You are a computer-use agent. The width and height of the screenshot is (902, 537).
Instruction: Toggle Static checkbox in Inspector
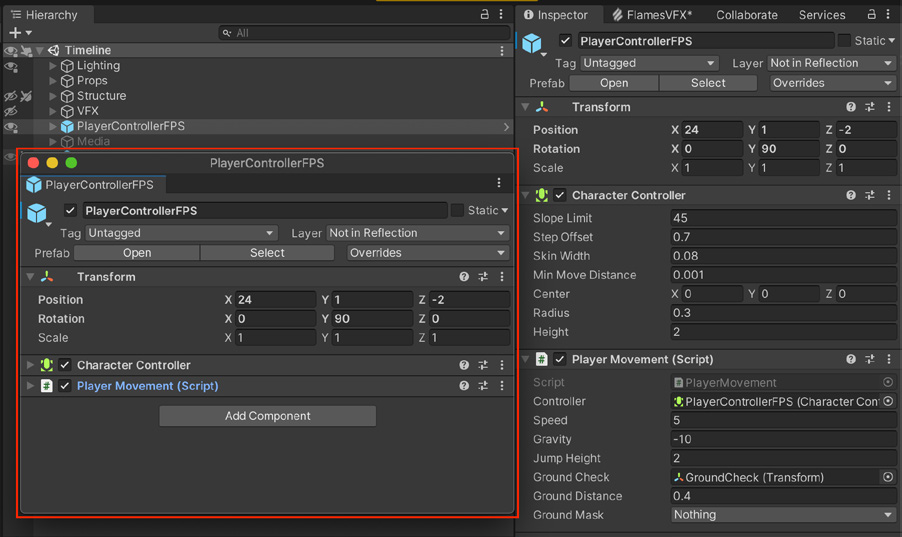tap(844, 41)
